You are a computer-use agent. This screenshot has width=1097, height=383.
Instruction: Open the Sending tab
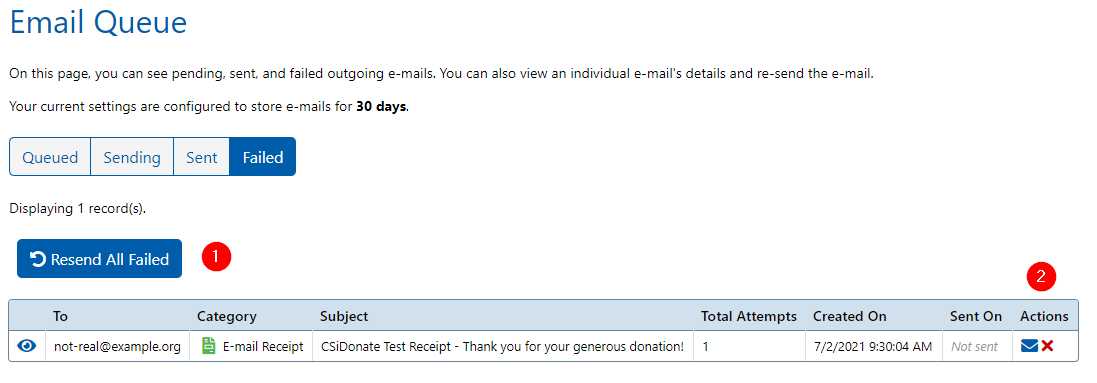(x=132, y=157)
